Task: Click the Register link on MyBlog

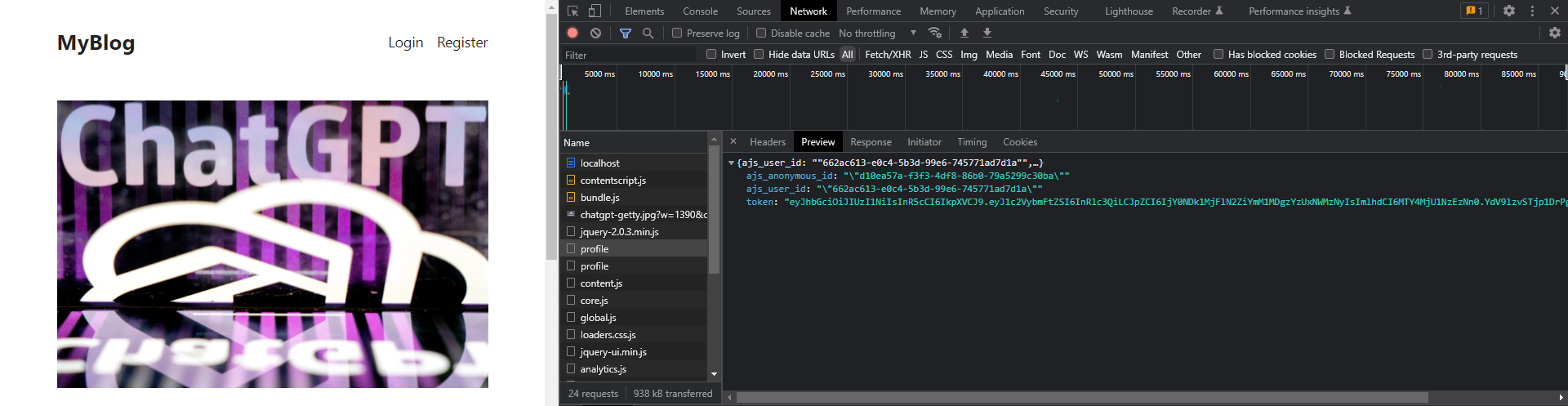Action: pos(462,42)
